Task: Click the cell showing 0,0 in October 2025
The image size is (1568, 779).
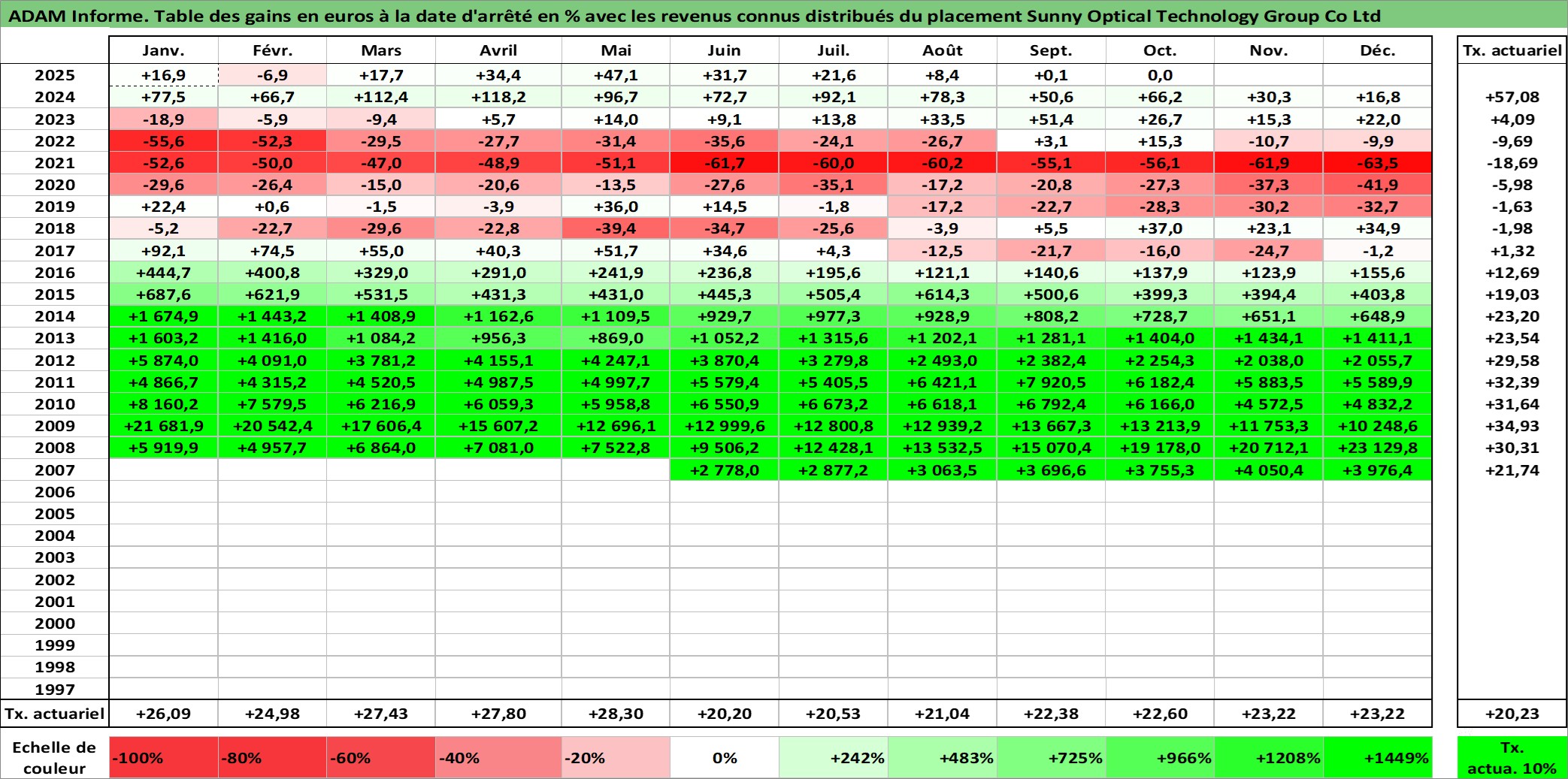Action: [x=1160, y=75]
